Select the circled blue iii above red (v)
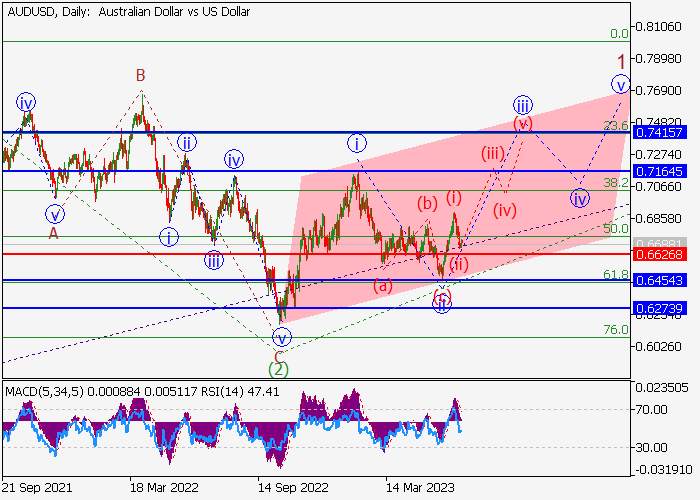 pyautogui.click(x=522, y=106)
